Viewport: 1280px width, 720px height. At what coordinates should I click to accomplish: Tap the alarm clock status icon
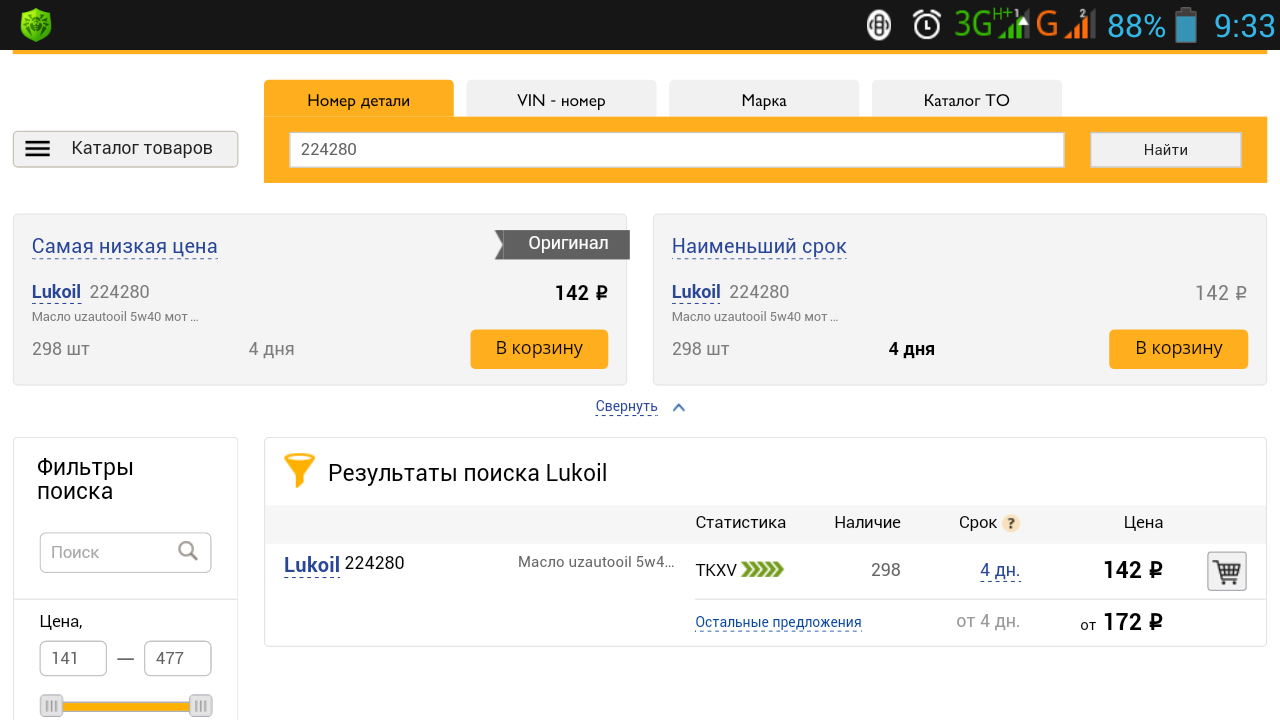[x=927, y=24]
